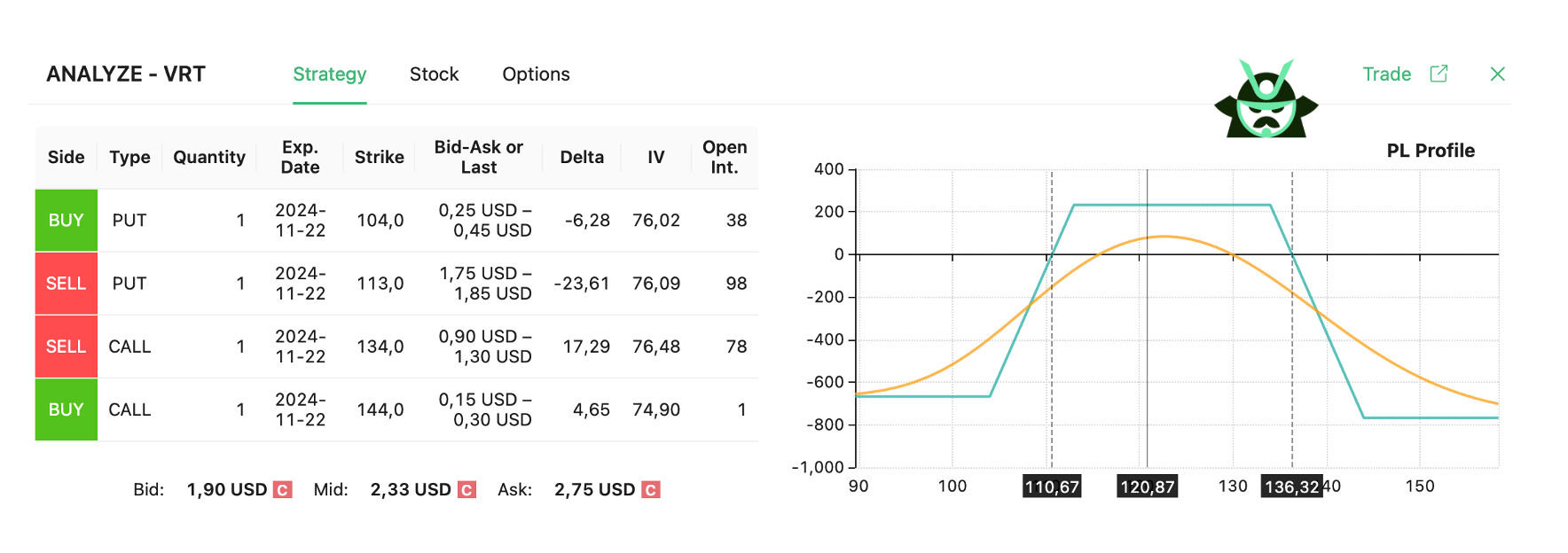Viewport: 1568px width, 553px height.
Task: Select the 2,33 USD mid price value
Action: [411, 490]
